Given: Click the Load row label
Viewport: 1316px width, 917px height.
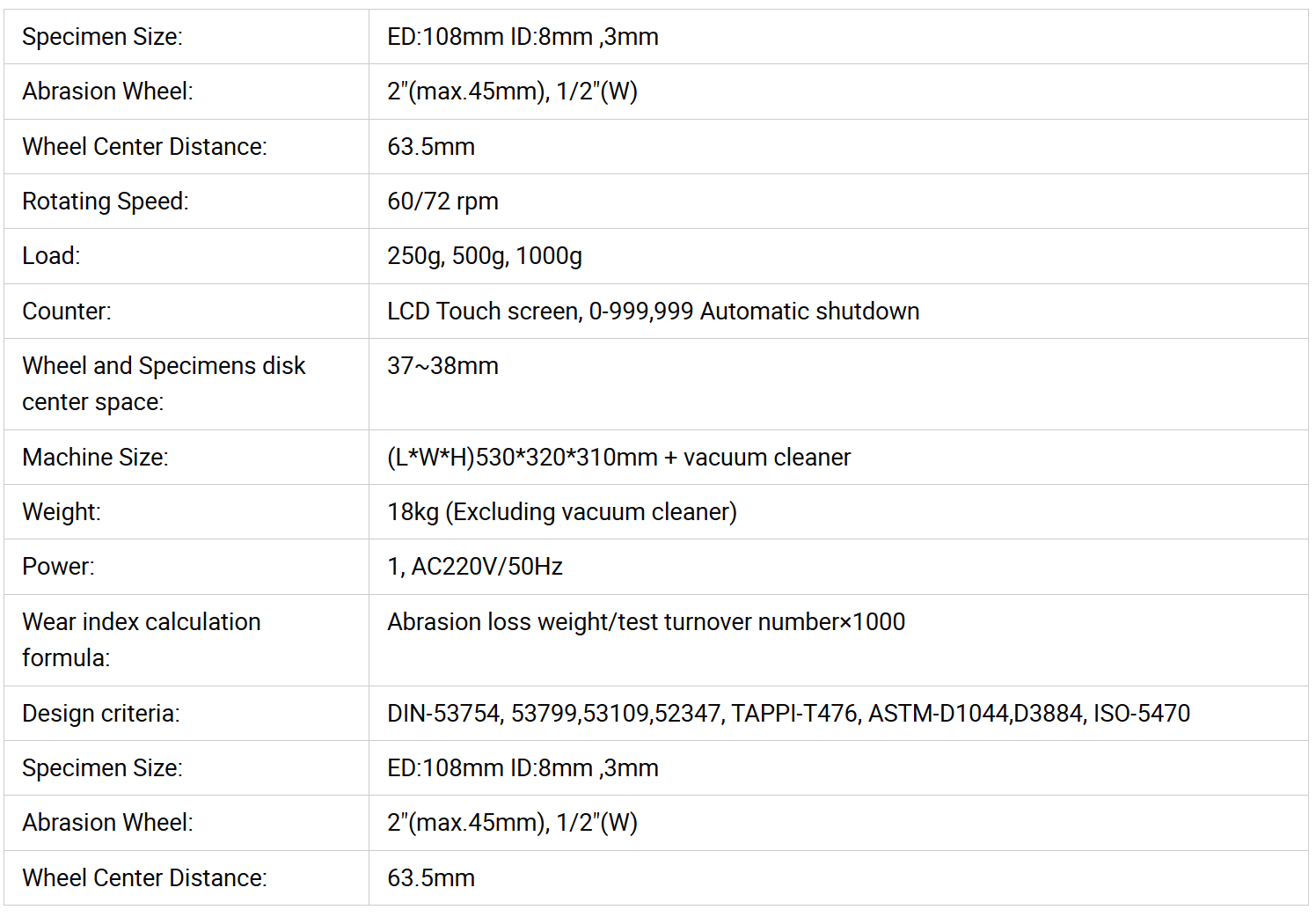Looking at the screenshot, I should pos(51,256).
